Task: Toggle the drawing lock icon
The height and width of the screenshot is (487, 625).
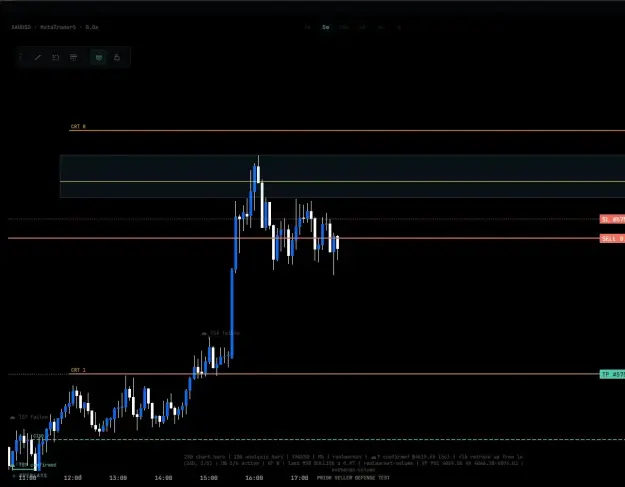Action: [x=117, y=57]
